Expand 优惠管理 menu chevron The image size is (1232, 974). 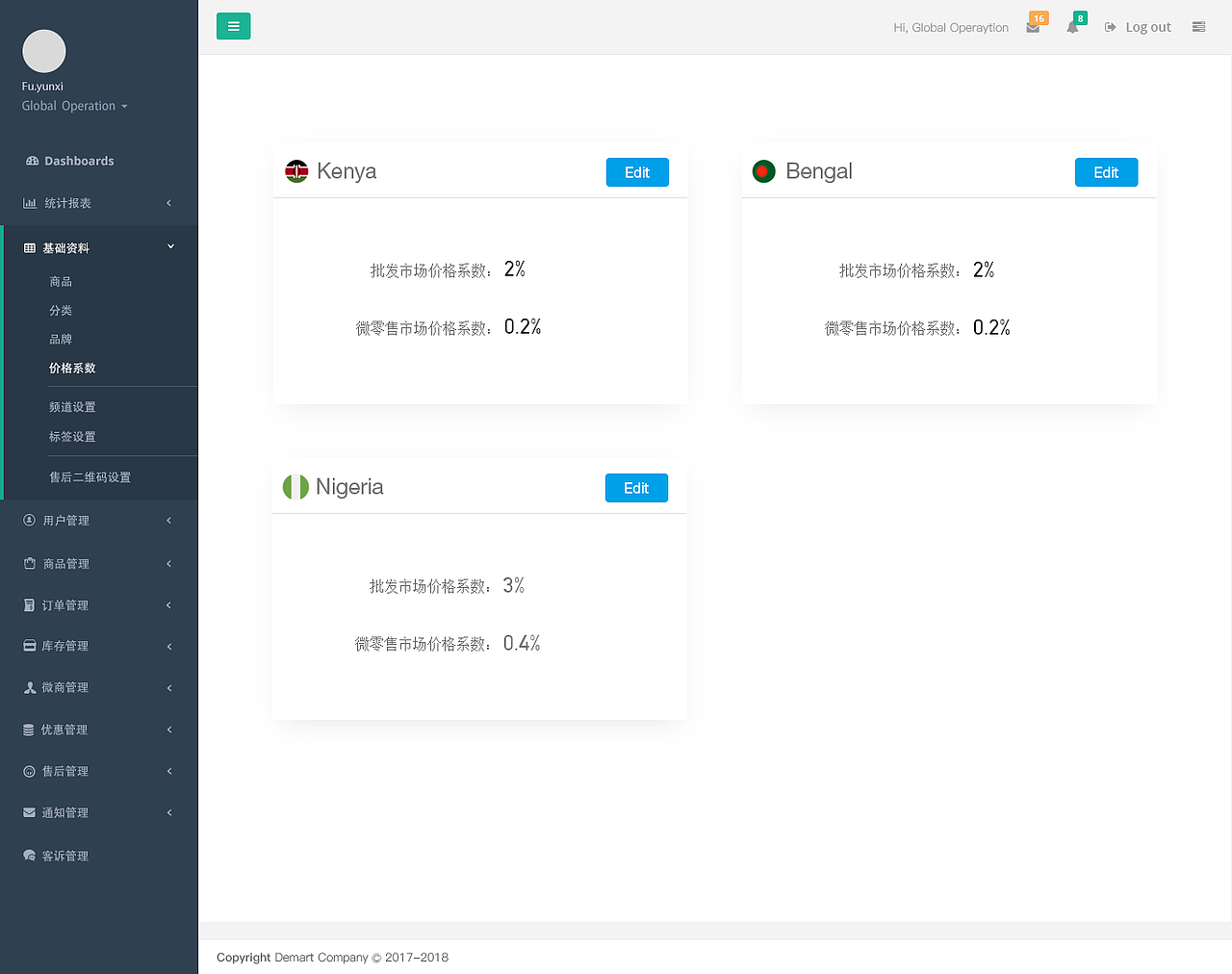169,730
